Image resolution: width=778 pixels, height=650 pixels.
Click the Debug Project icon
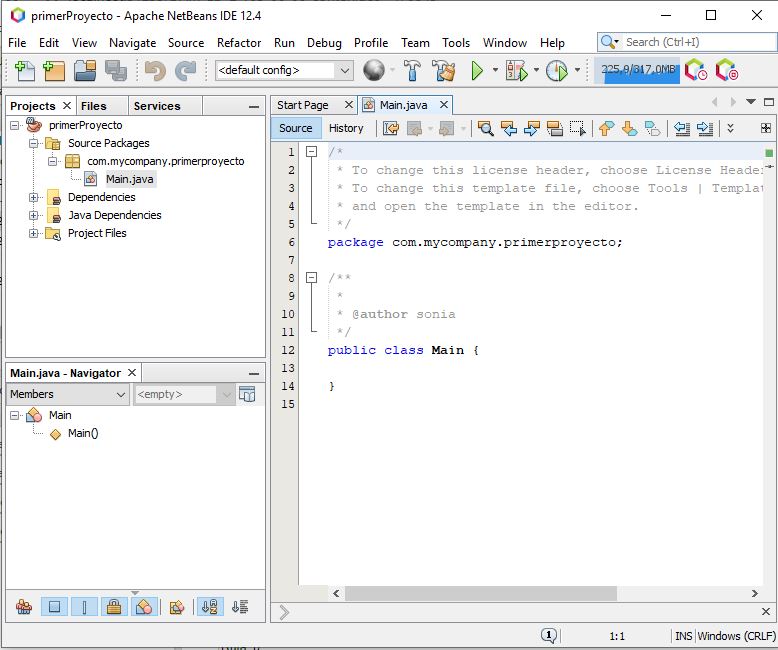[516, 70]
